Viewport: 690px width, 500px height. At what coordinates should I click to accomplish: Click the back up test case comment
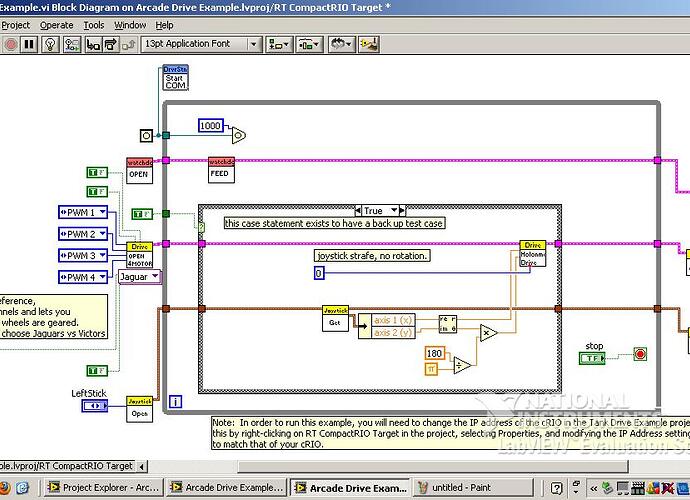[334, 223]
